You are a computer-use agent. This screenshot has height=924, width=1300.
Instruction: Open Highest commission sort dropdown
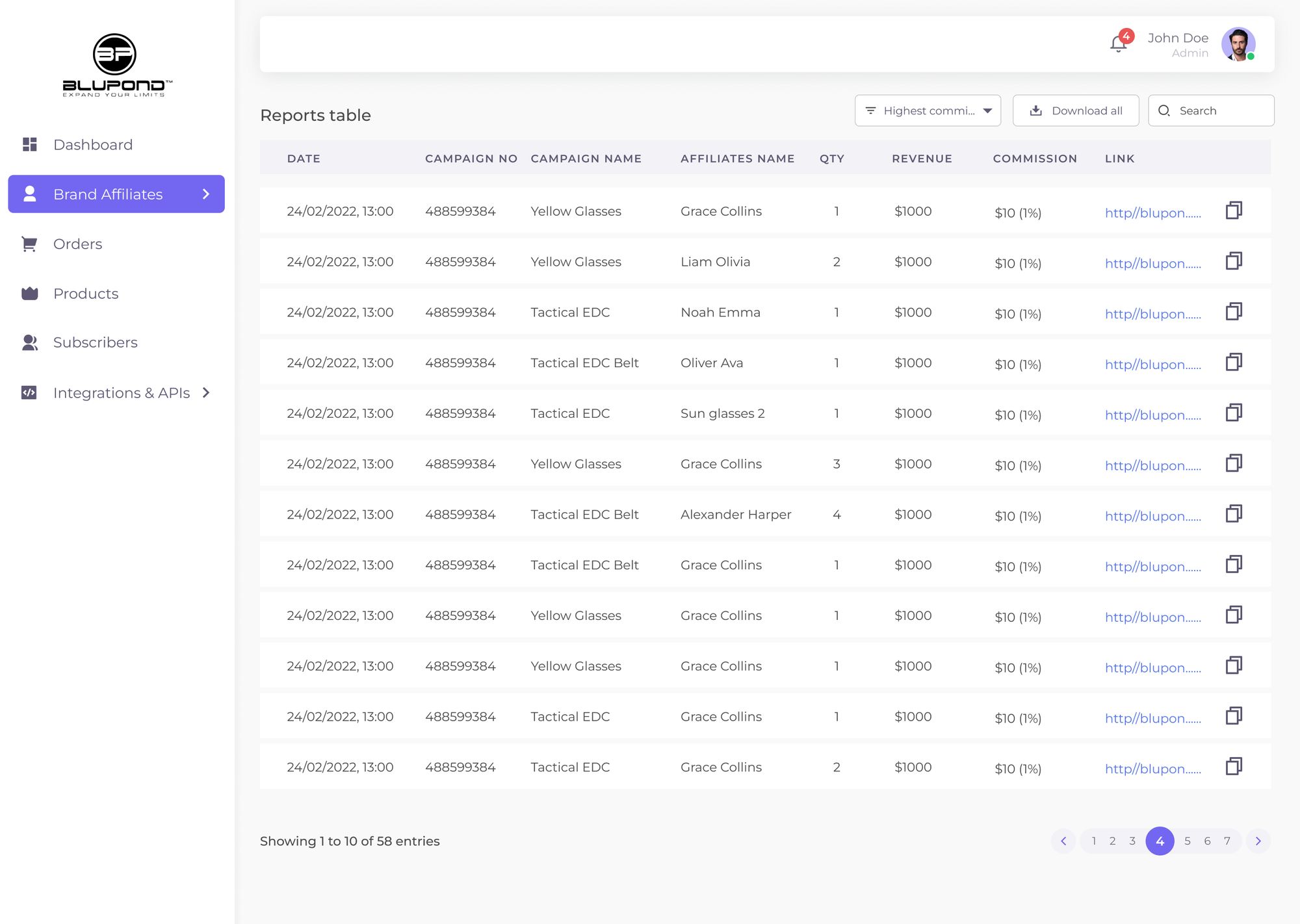pos(928,110)
